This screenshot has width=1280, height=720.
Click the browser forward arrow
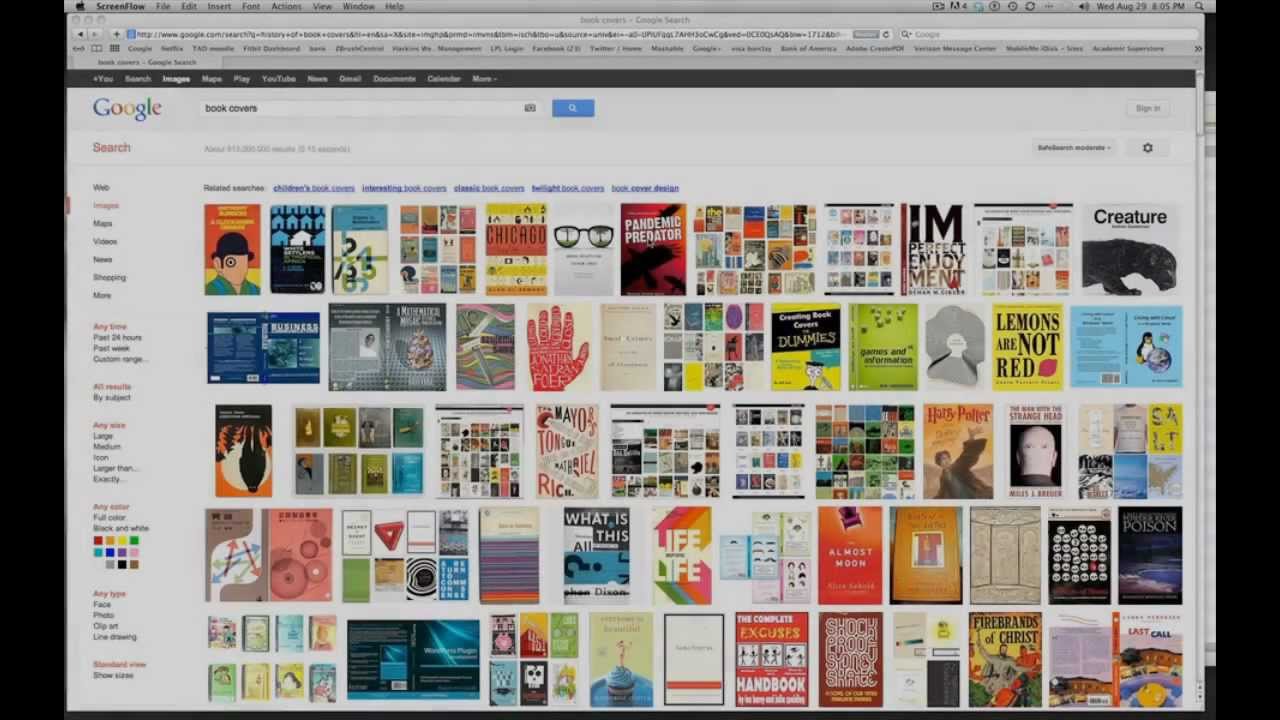[95, 34]
